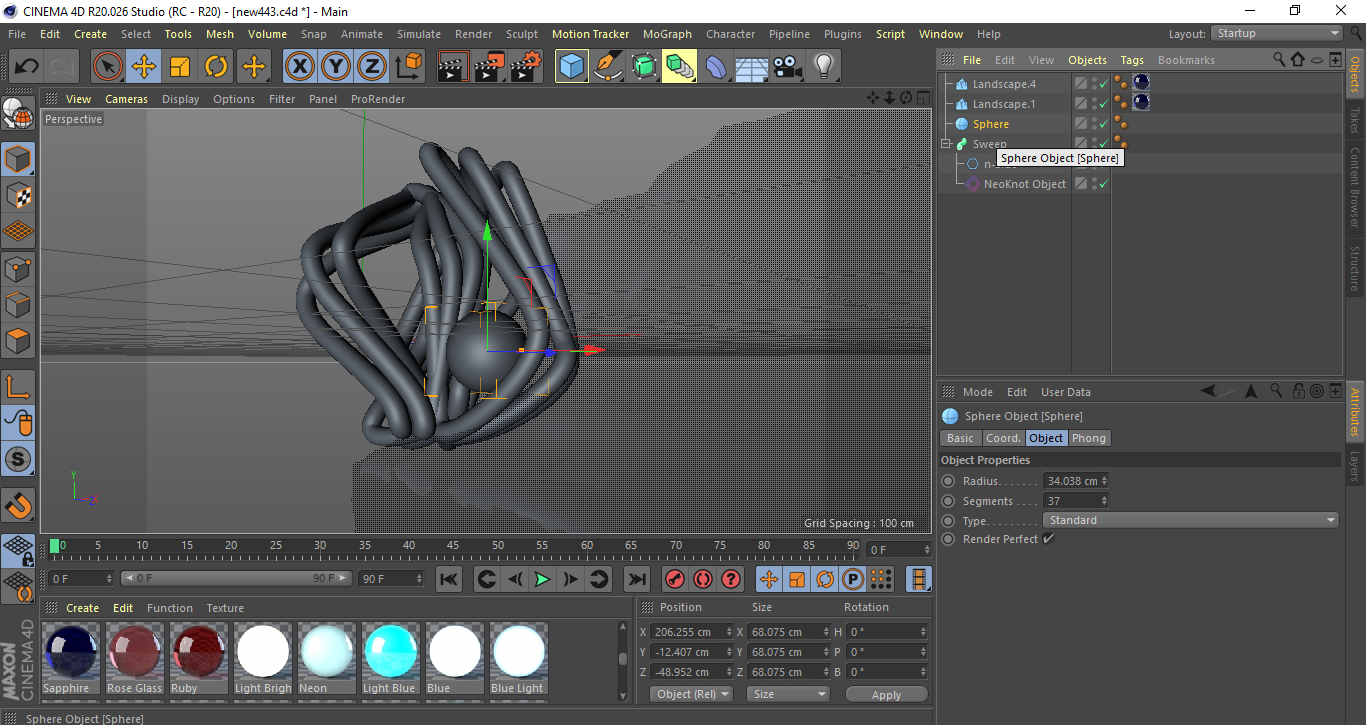Click the Make Editable icon

pyautogui.click(x=18, y=115)
